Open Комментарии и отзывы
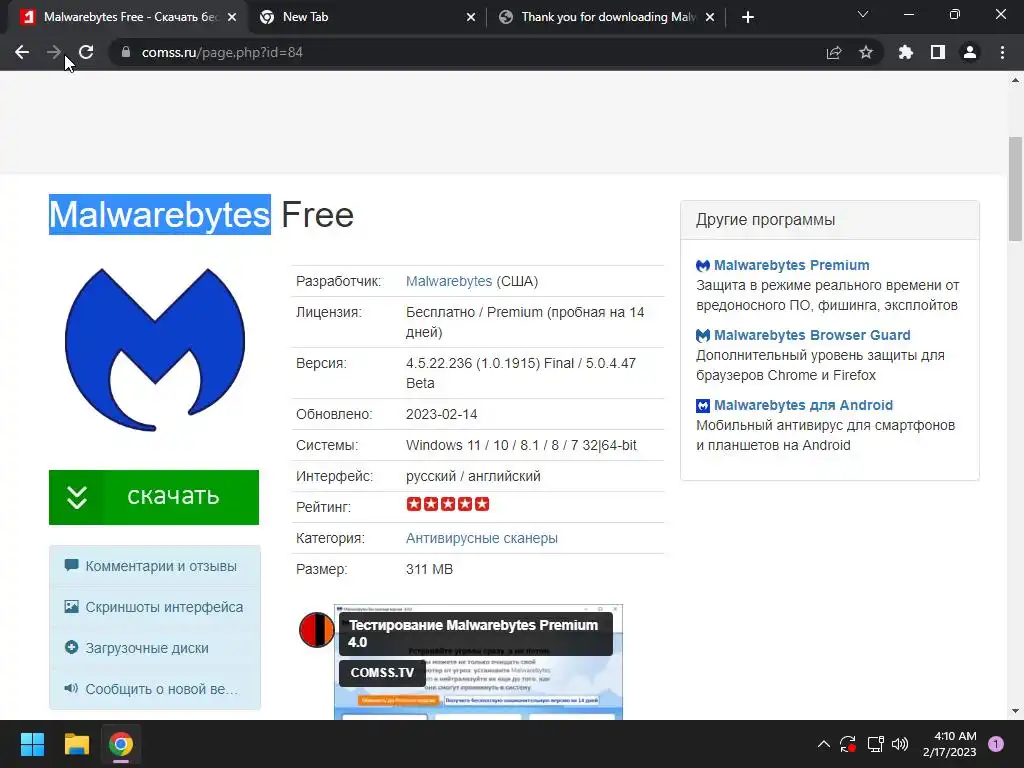 tap(155, 566)
